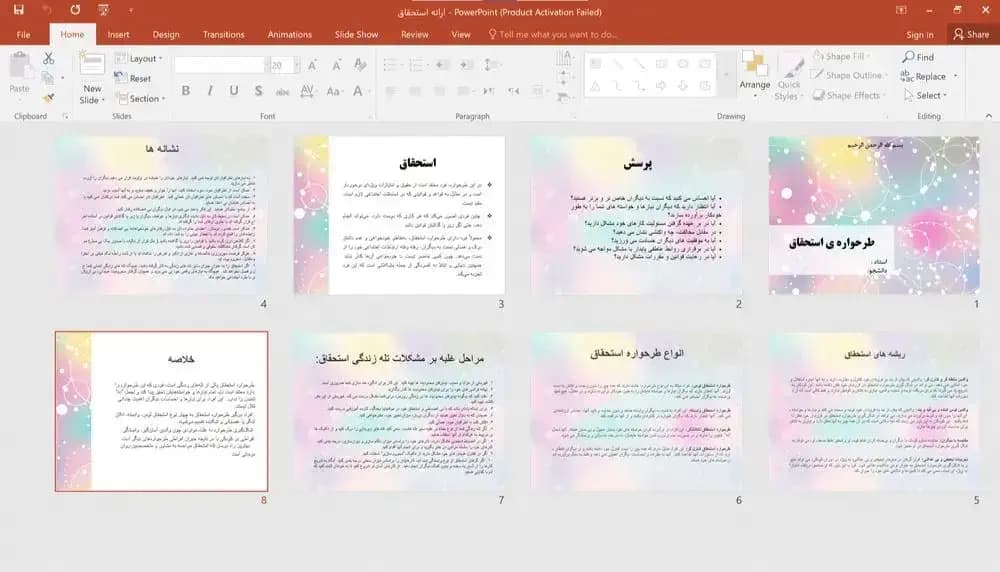This screenshot has height=572, width=1000.
Task: Open the Transitions tab
Action: click(223, 34)
